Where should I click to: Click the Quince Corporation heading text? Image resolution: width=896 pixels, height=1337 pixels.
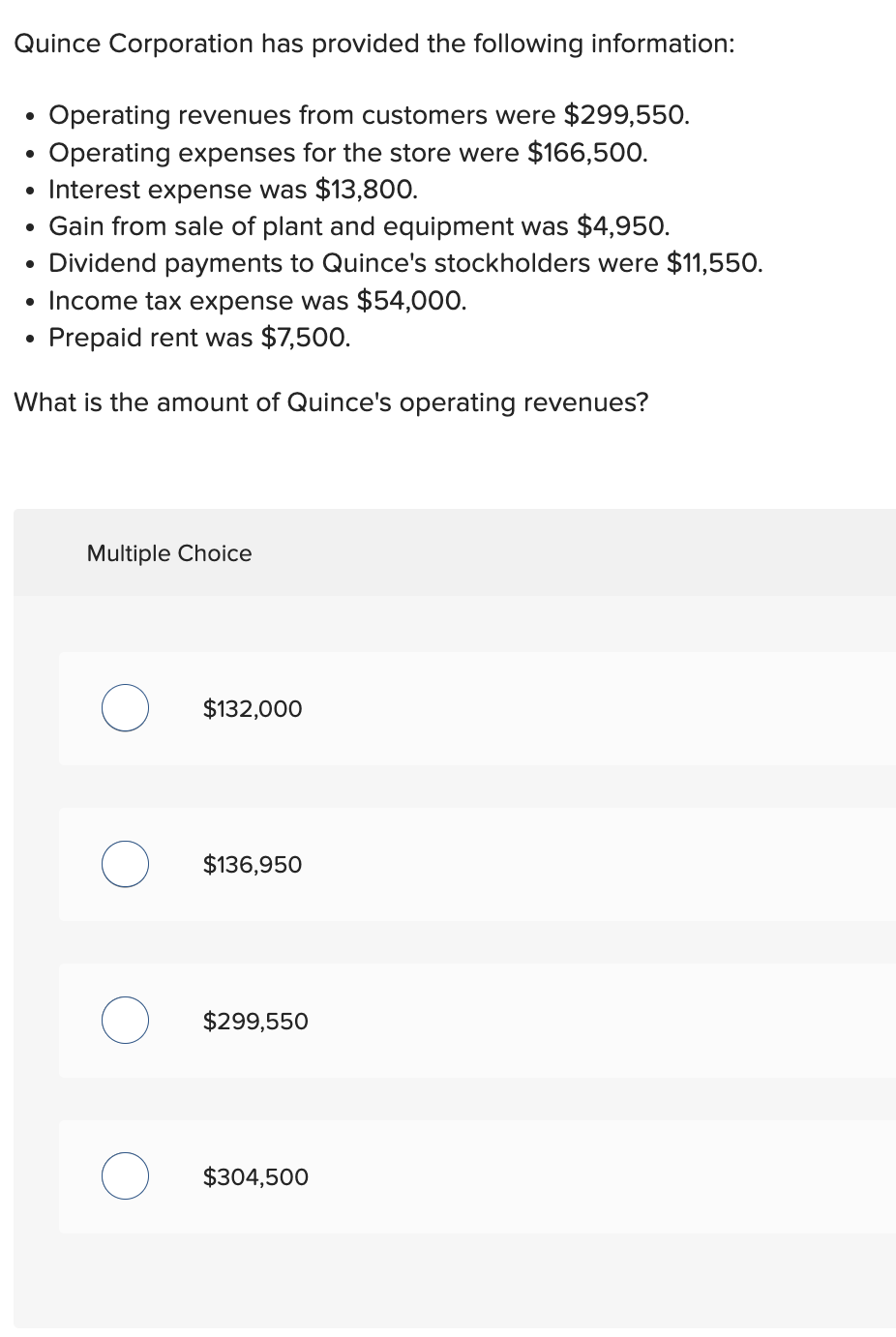[x=374, y=44]
